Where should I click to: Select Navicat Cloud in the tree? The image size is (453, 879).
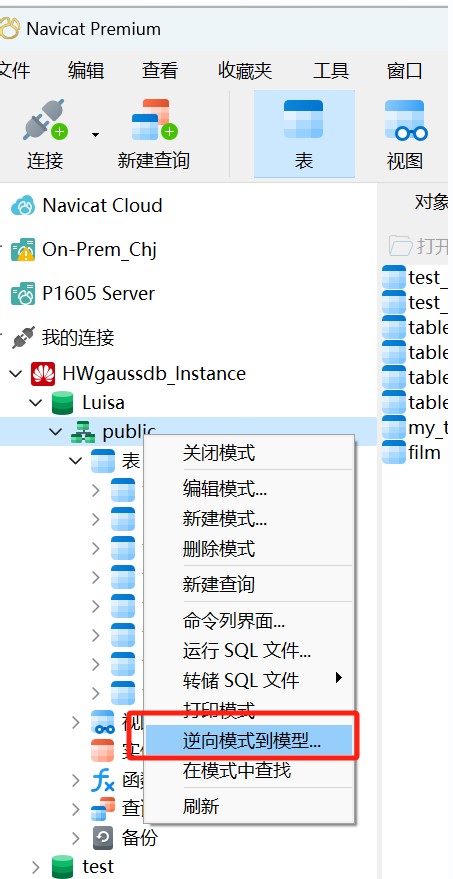(102, 205)
